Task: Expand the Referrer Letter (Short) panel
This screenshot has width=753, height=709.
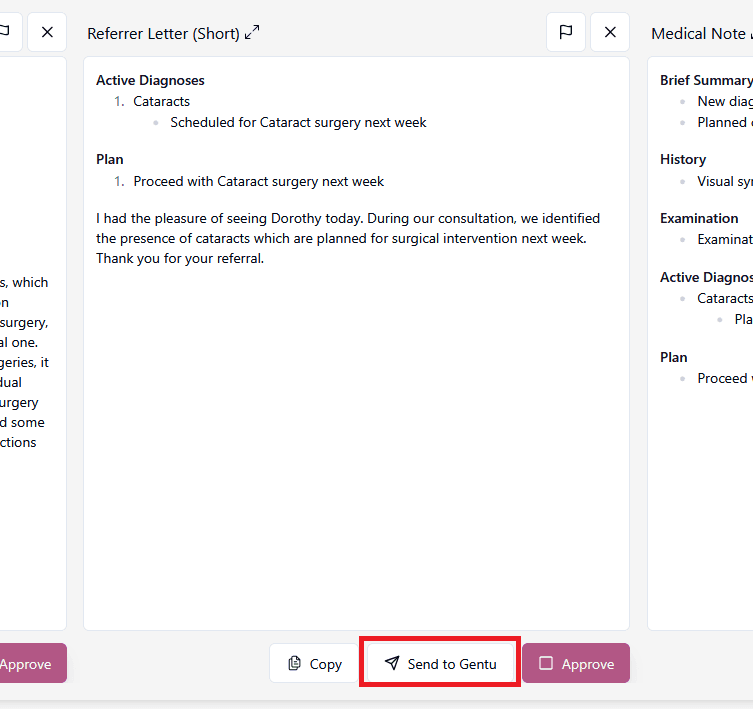Action: coord(252,32)
